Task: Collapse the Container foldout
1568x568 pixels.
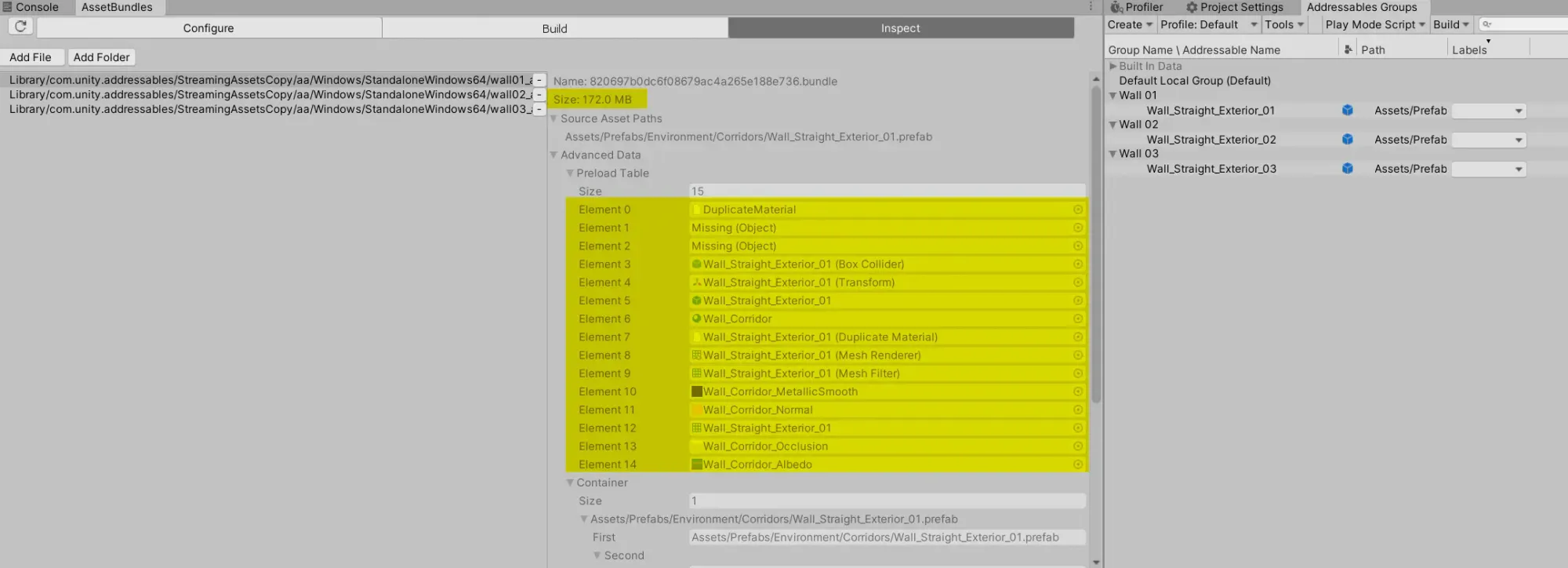Action: (x=570, y=482)
